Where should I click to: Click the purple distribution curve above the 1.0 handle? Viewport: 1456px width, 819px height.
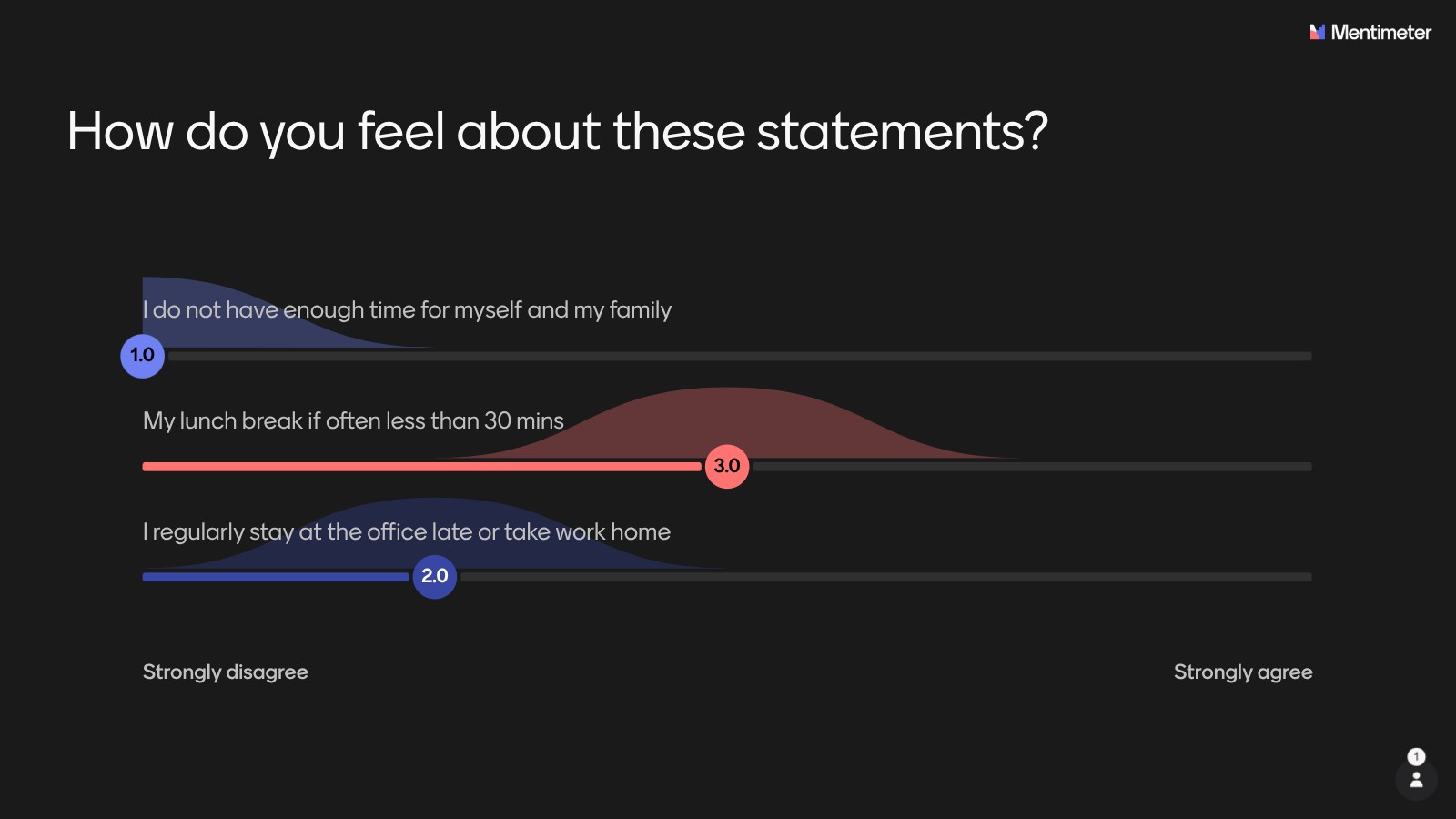tap(182, 289)
